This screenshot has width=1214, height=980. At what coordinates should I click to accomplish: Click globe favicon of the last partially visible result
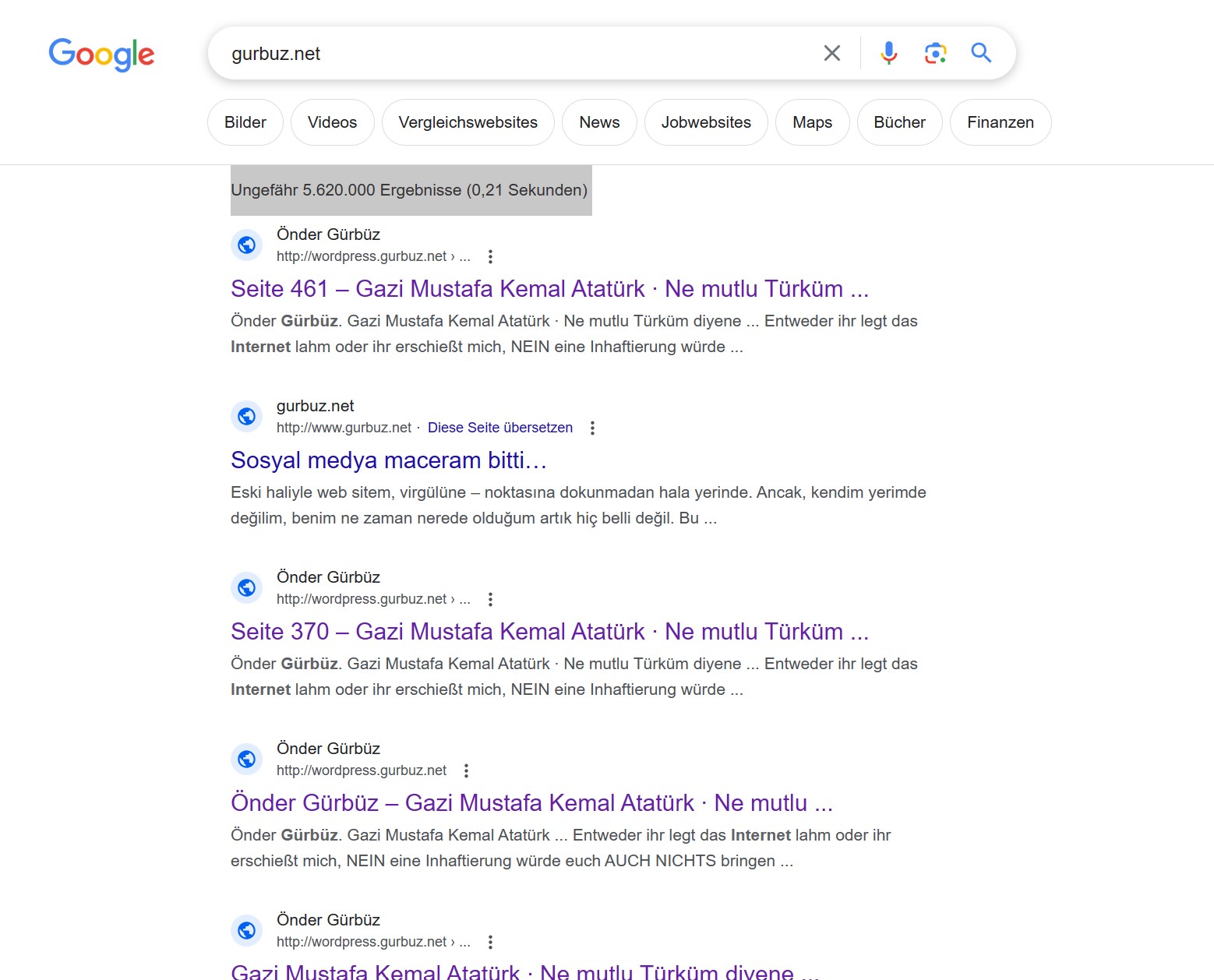click(x=247, y=931)
